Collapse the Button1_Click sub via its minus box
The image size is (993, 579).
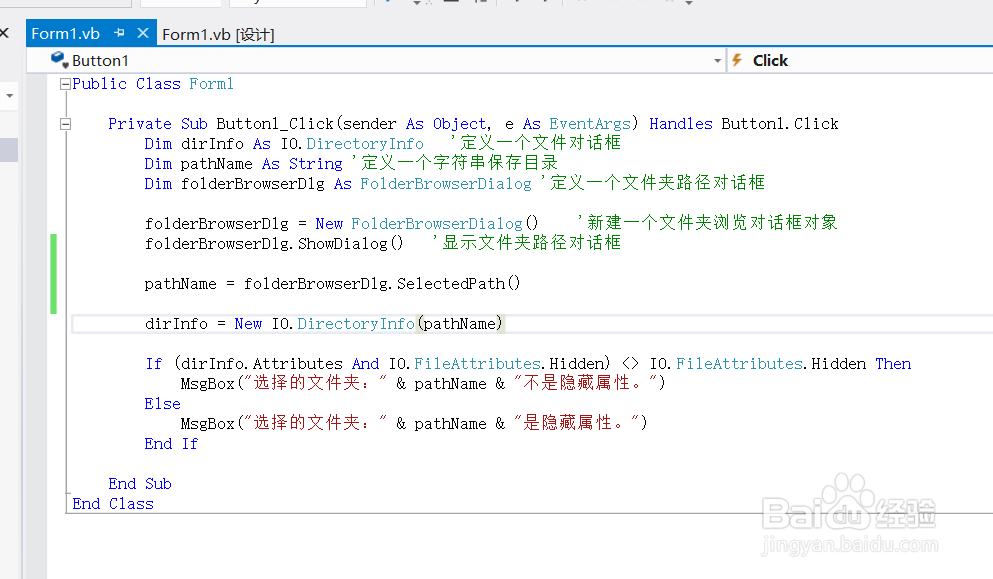click(x=64, y=123)
